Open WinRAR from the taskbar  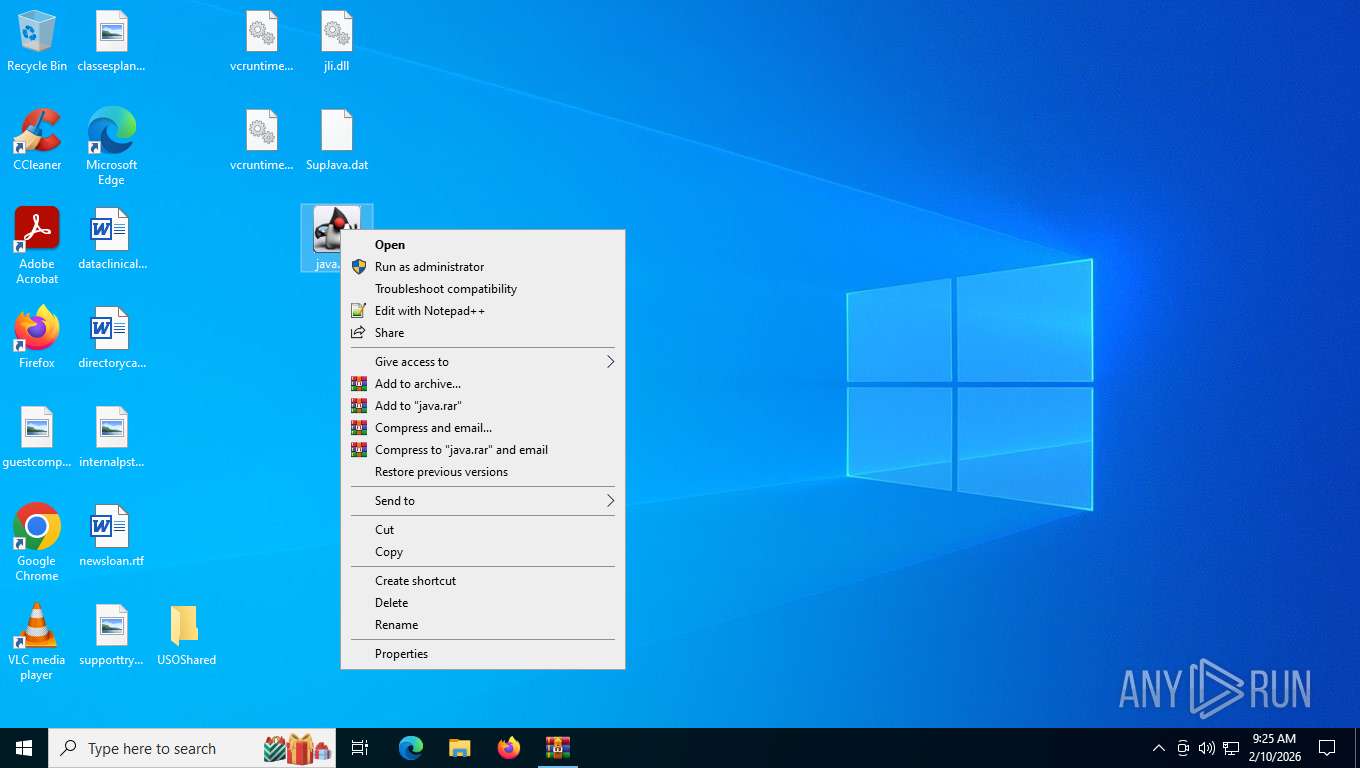(x=558, y=748)
